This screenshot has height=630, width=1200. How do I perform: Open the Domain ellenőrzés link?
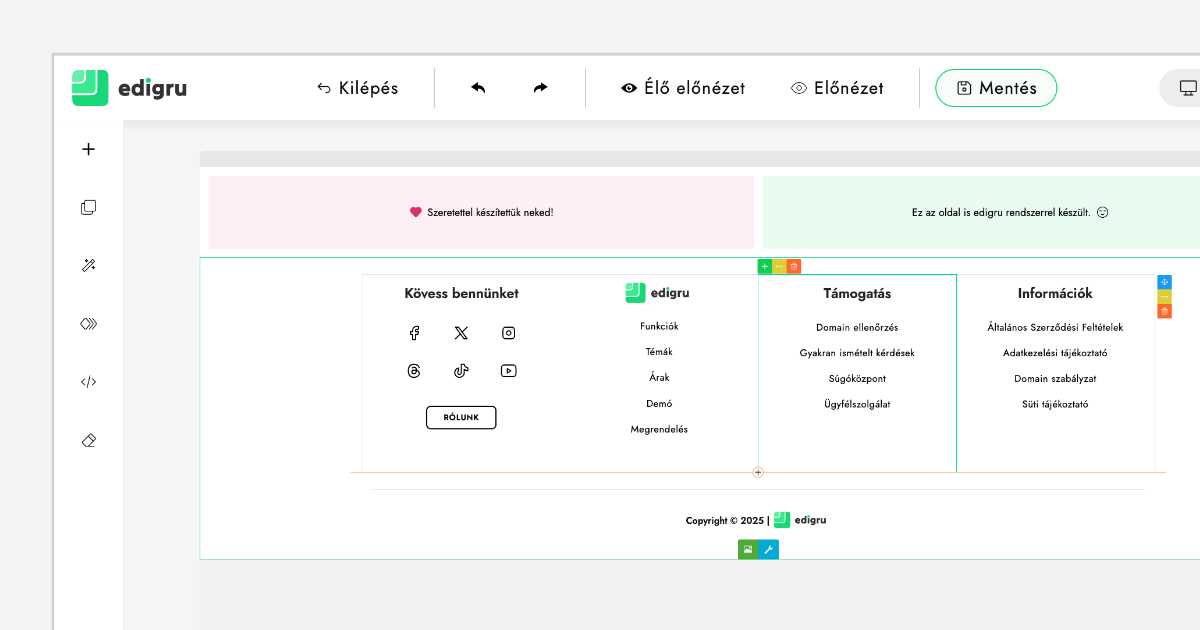857,327
